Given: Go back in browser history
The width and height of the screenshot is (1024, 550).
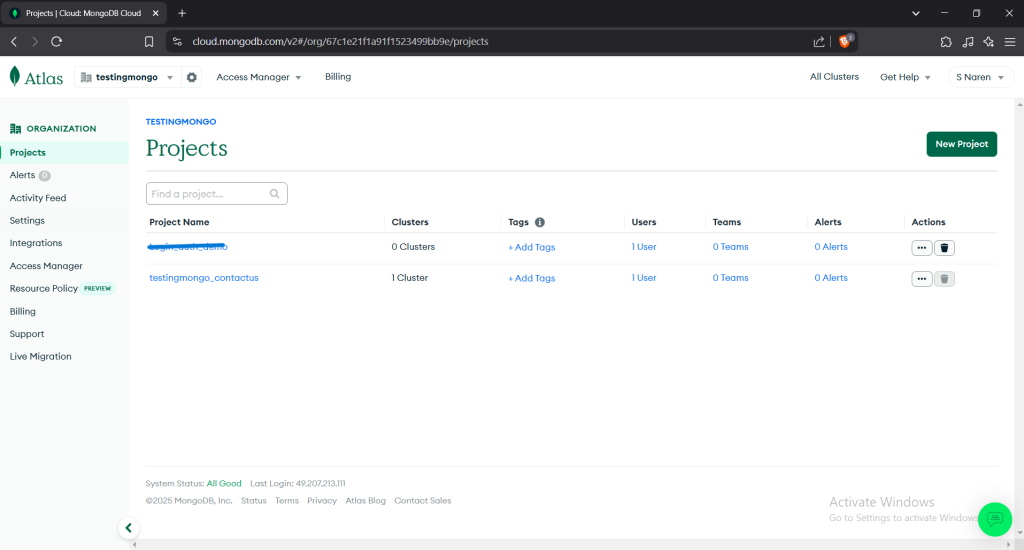Looking at the screenshot, I should tap(14, 42).
